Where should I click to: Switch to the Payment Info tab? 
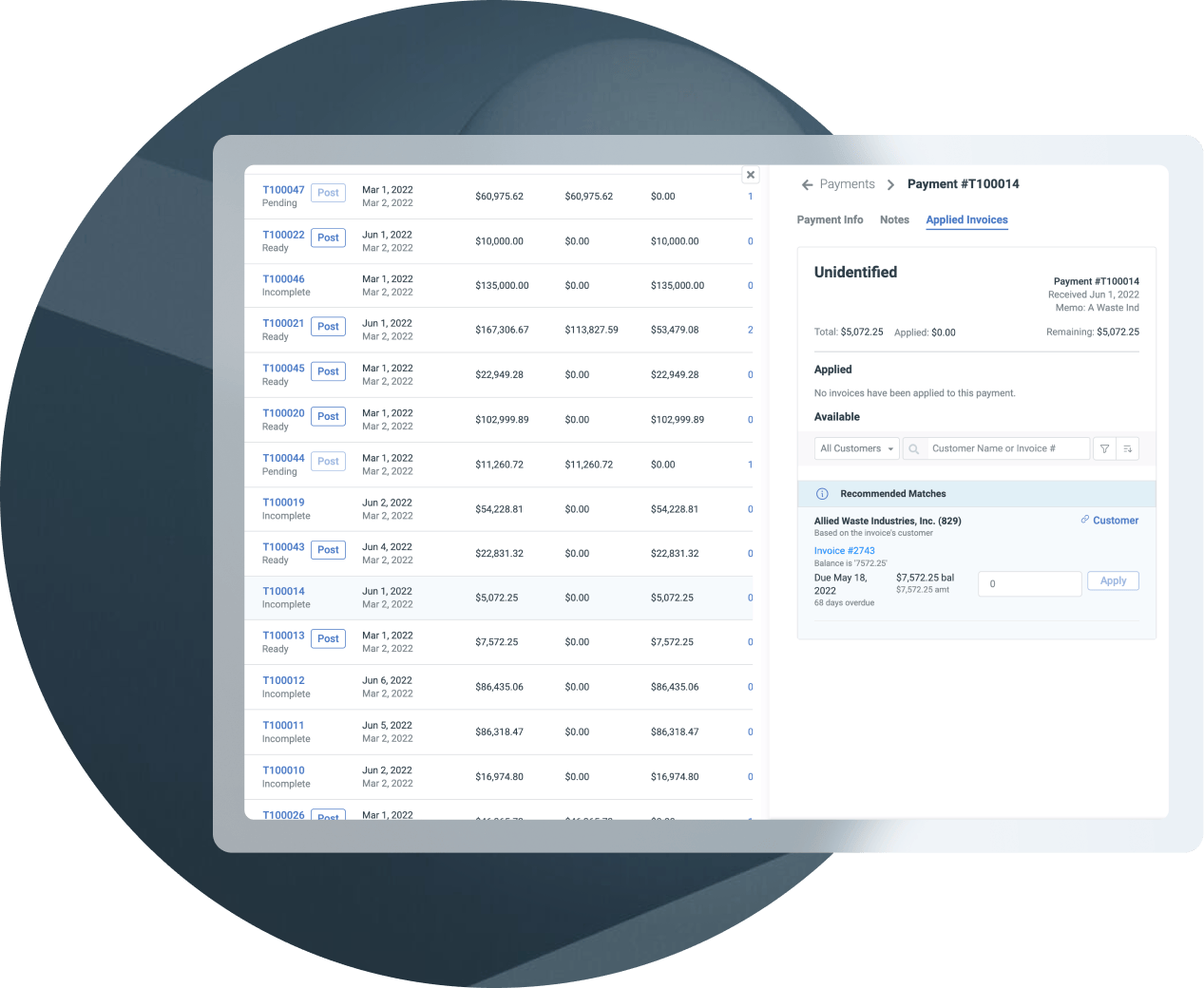pyautogui.click(x=830, y=219)
